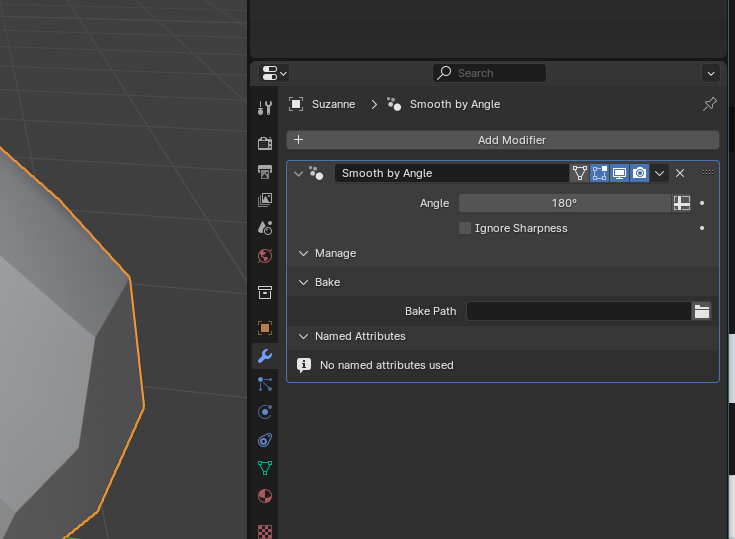Toggle modifier display in Edit Mode
Viewport: 735px width, 539px height.
600,173
